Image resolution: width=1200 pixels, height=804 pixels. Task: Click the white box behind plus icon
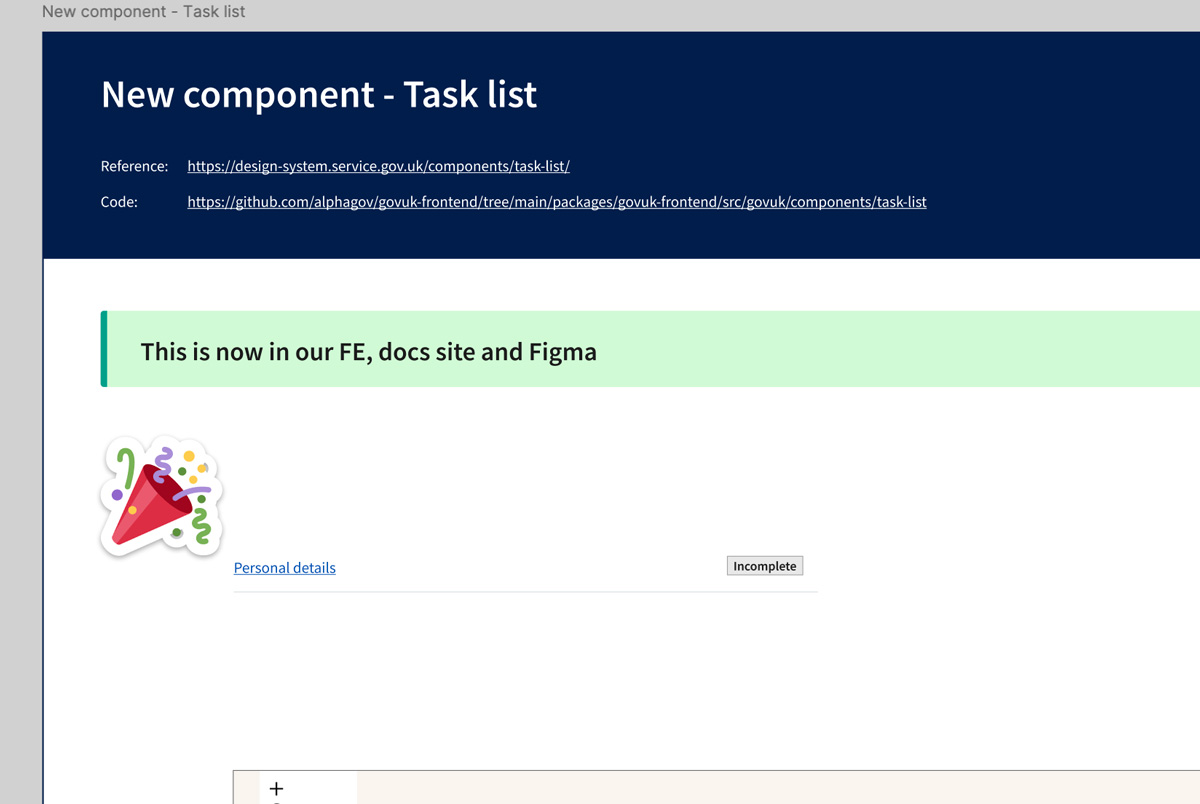tap(308, 788)
